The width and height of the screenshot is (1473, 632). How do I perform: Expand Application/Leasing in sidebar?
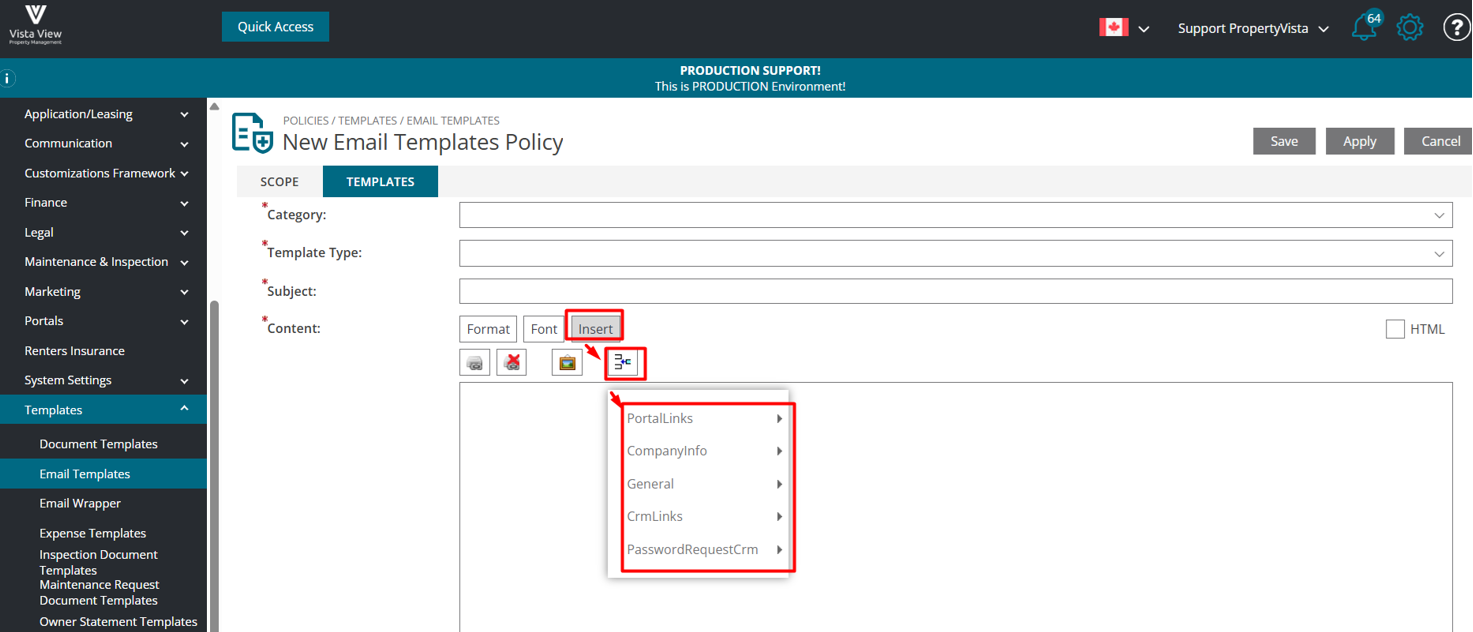tap(104, 114)
